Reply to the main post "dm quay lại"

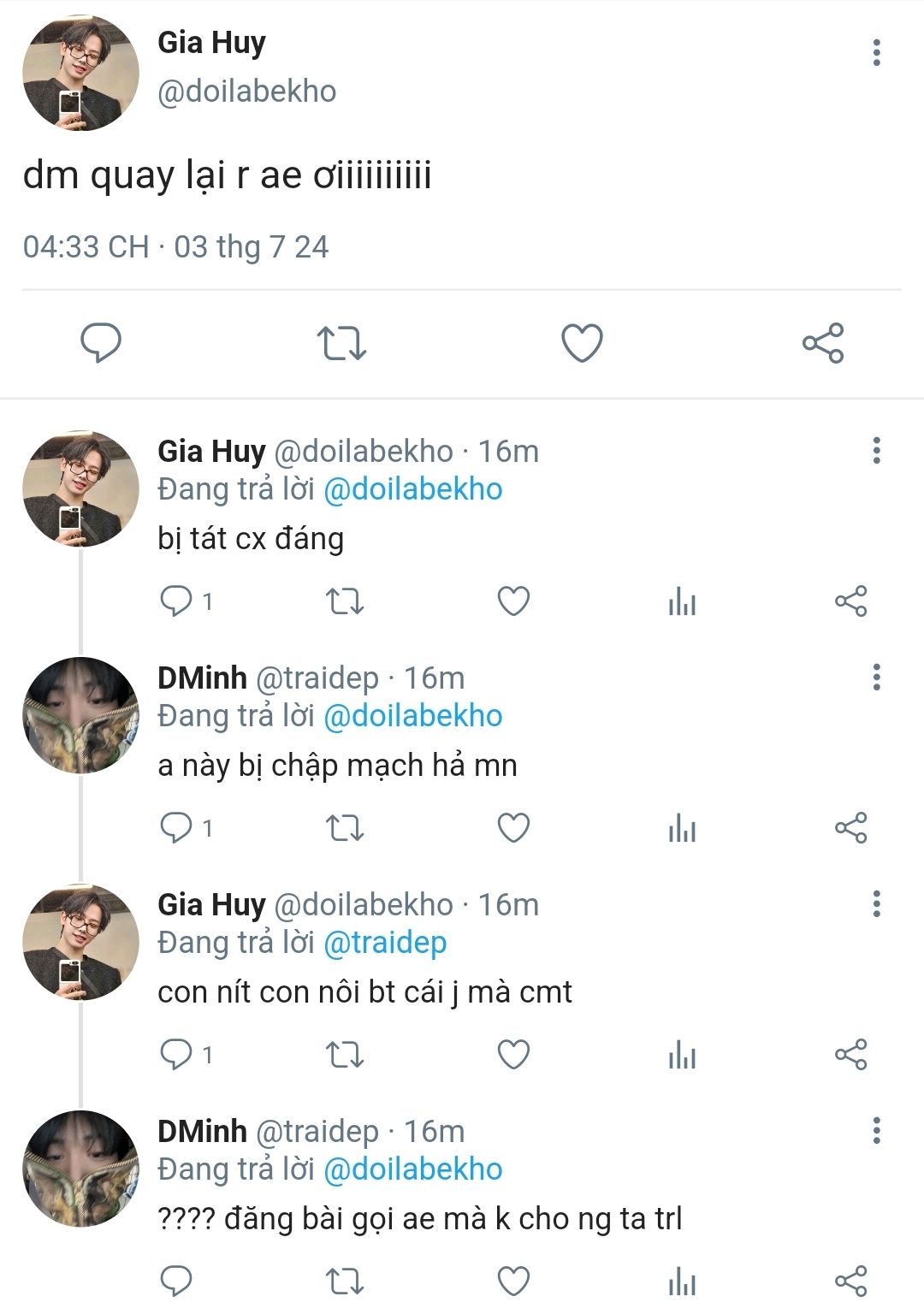pyautogui.click(x=101, y=343)
